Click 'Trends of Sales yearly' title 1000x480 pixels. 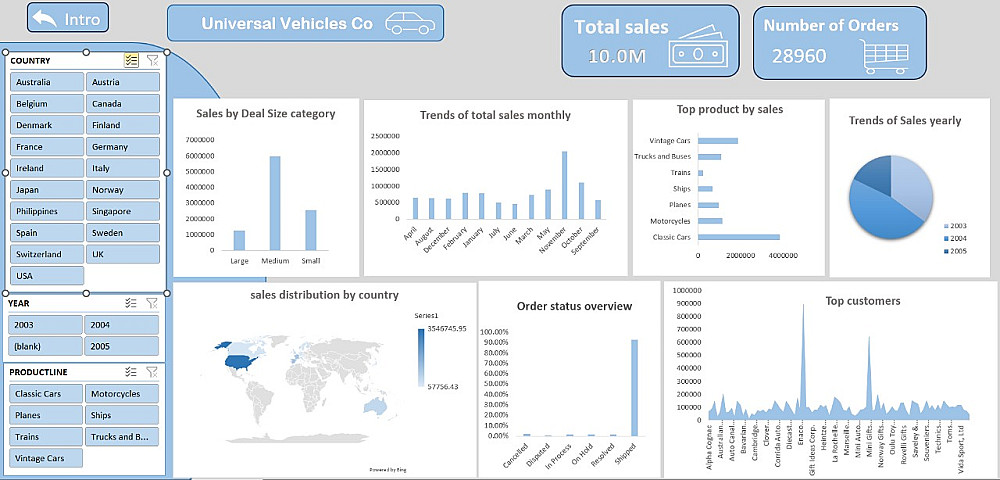[905, 120]
